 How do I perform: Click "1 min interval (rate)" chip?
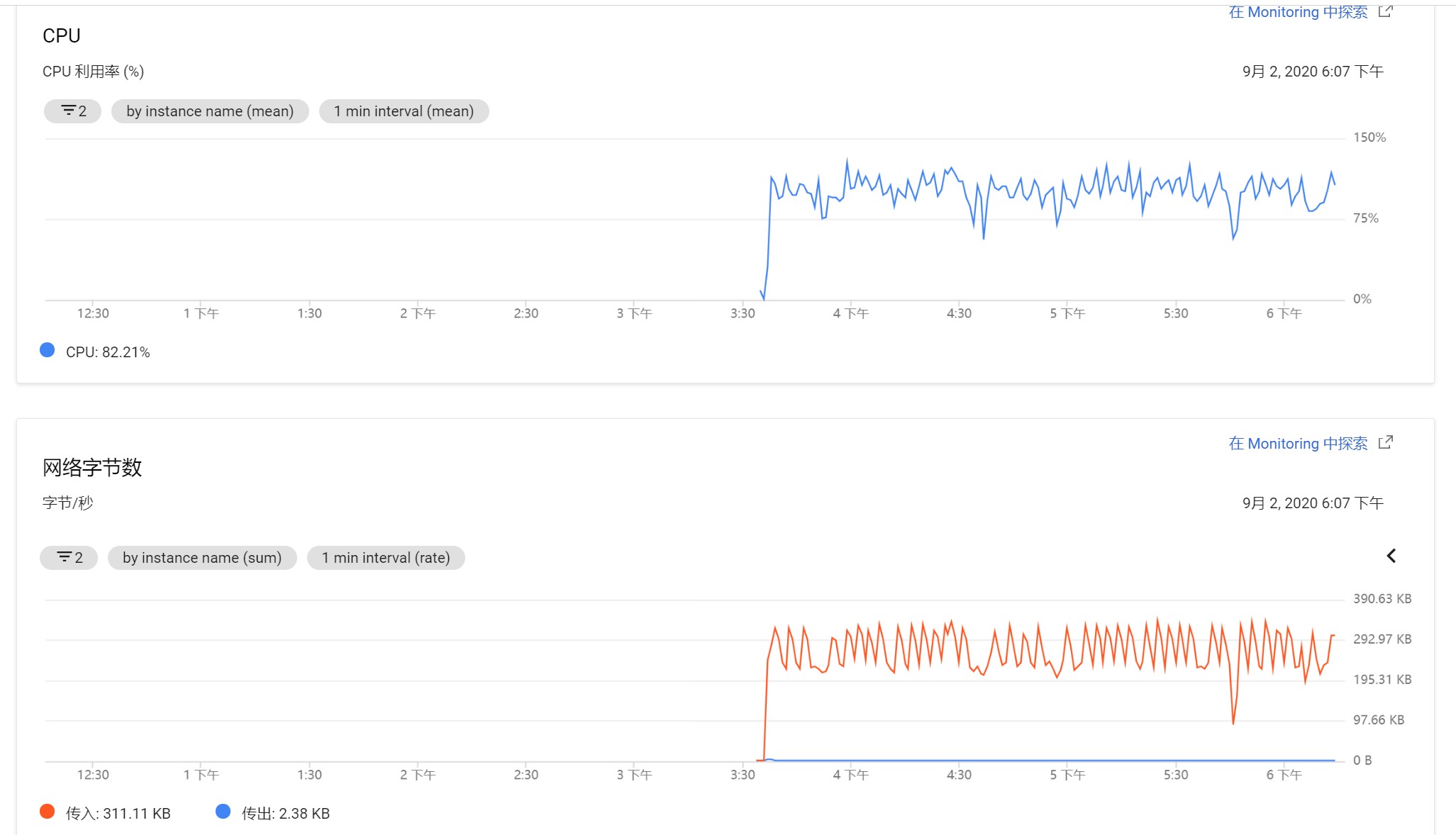(386, 558)
